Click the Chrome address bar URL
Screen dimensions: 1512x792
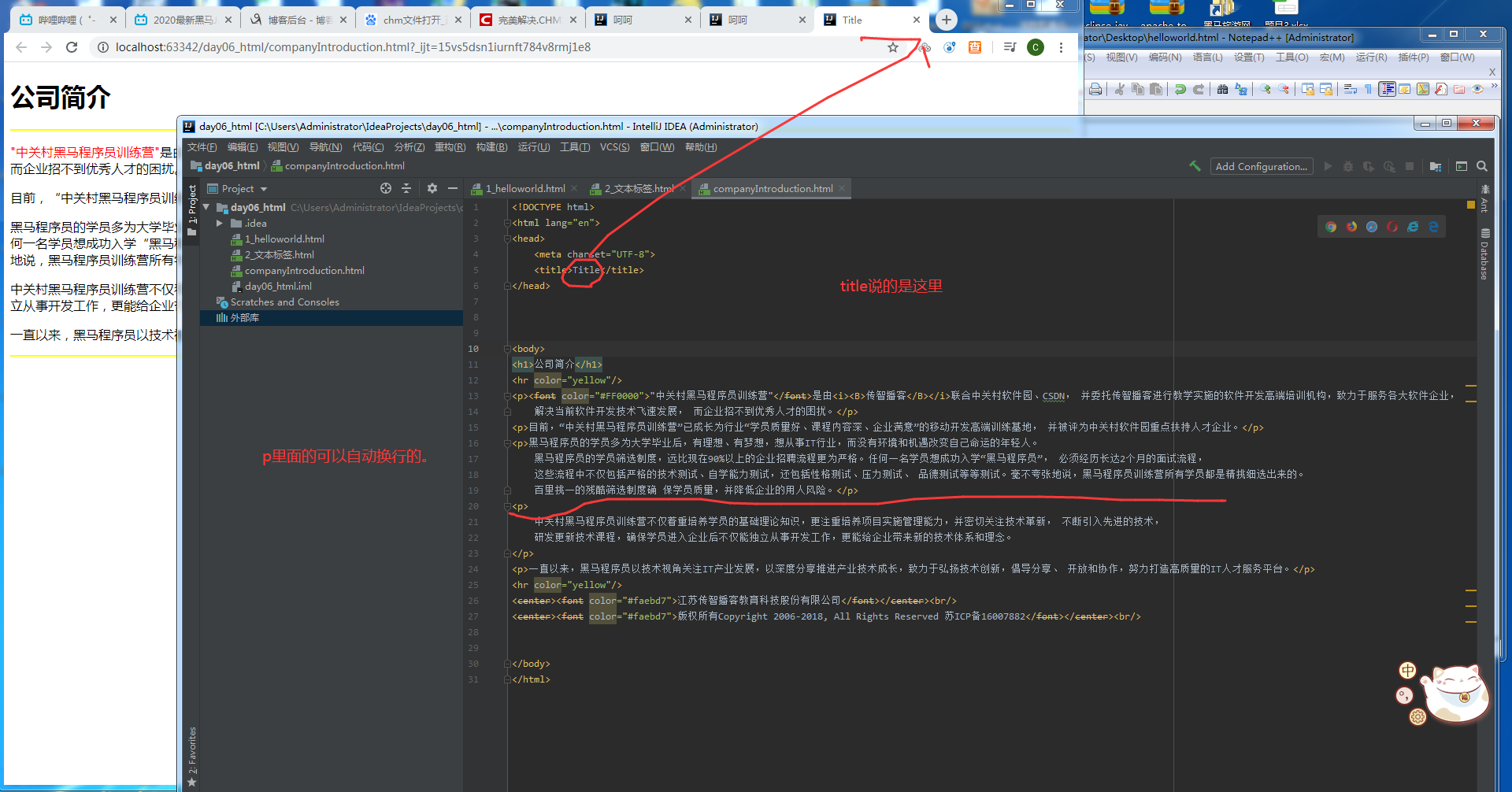click(x=353, y=47)
